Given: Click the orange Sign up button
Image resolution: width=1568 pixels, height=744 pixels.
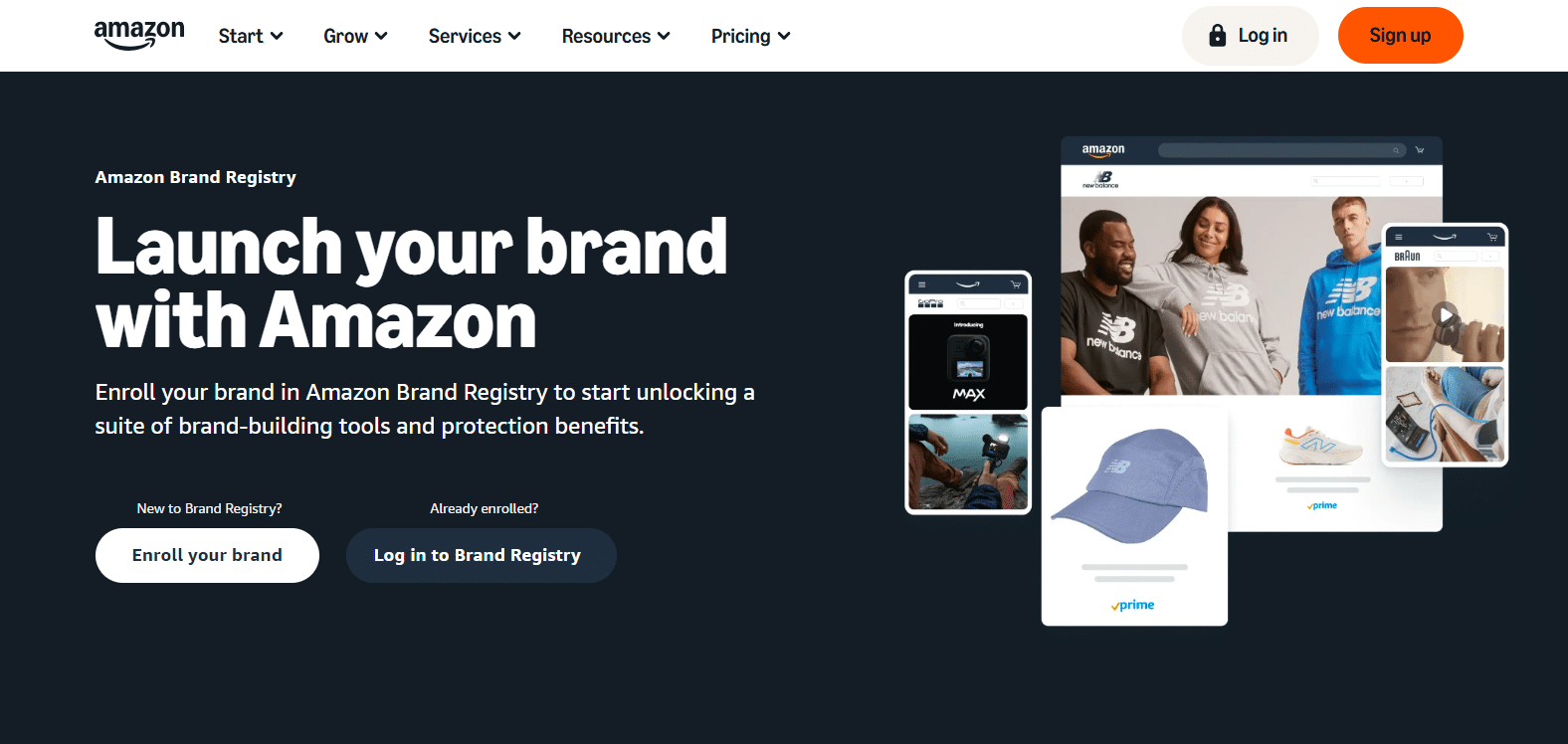Looking at the screenshot, I should pos(1400,36).
